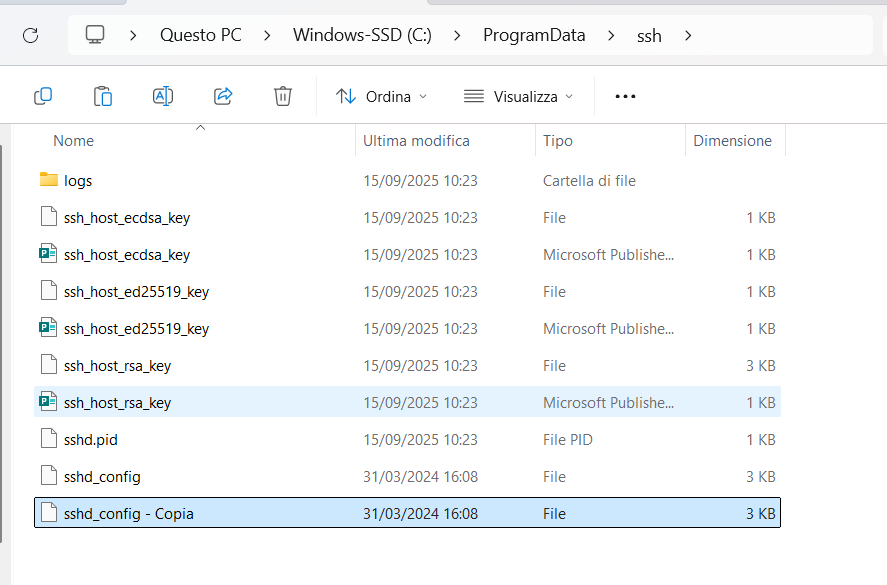
Task: Click the monitor icon in address bar
Action: click(x=95, y=35)
